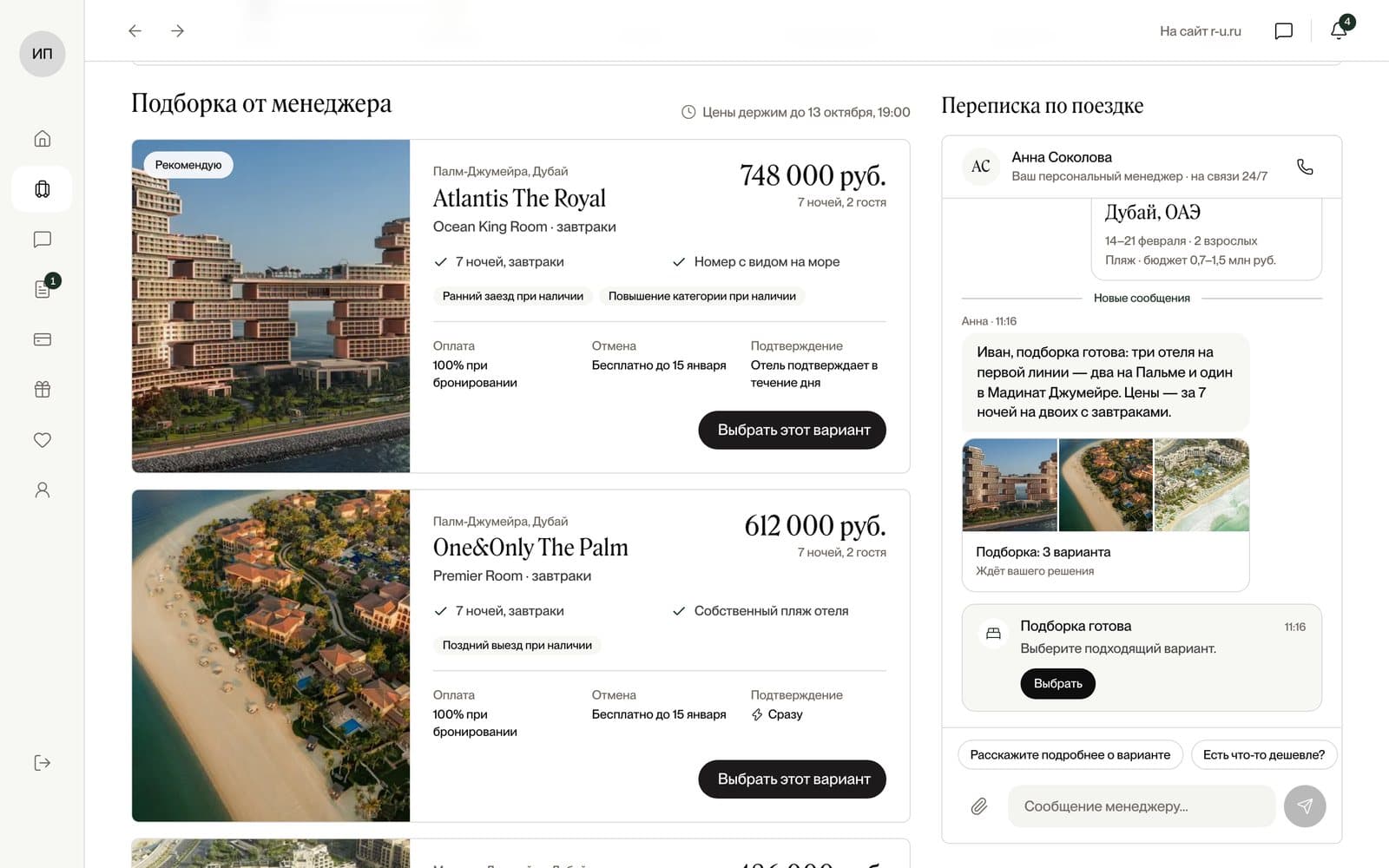The height and width of the screenshot is (868, 1389).
Task: Call the manager with phone icon
Action: point(1305,167)
